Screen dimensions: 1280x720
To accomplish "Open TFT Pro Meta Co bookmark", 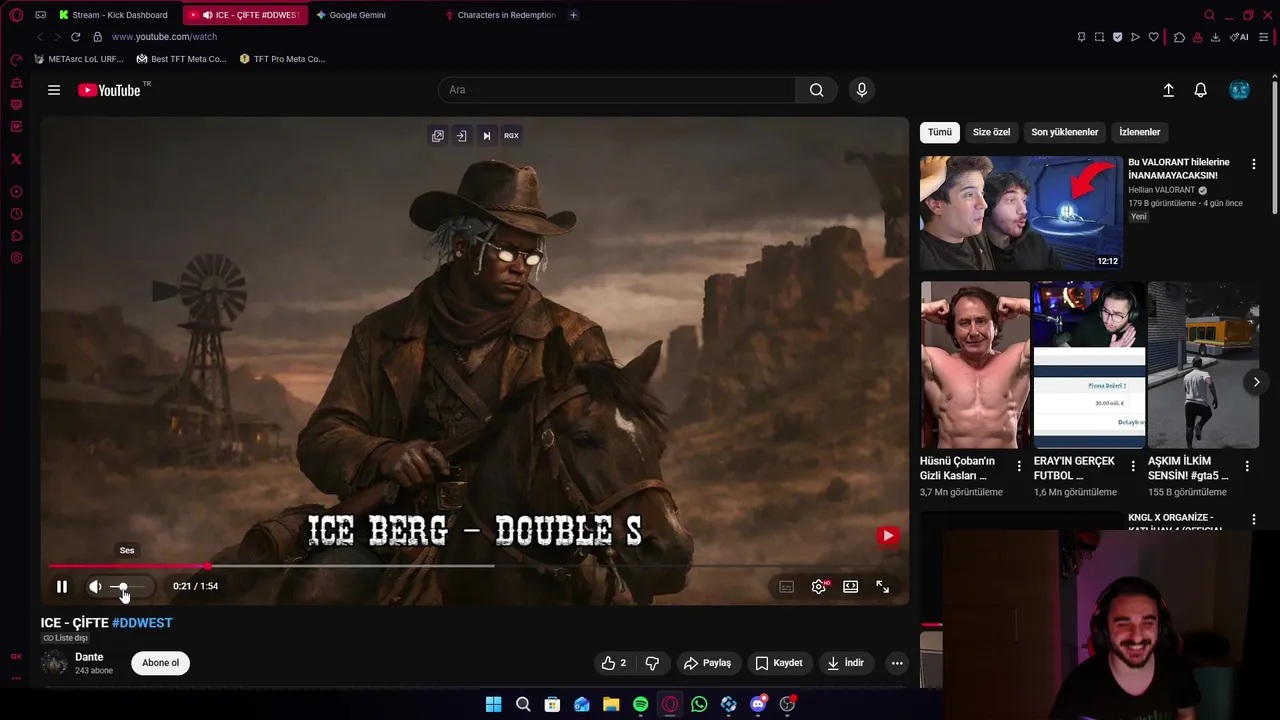I will coord(282,59).
